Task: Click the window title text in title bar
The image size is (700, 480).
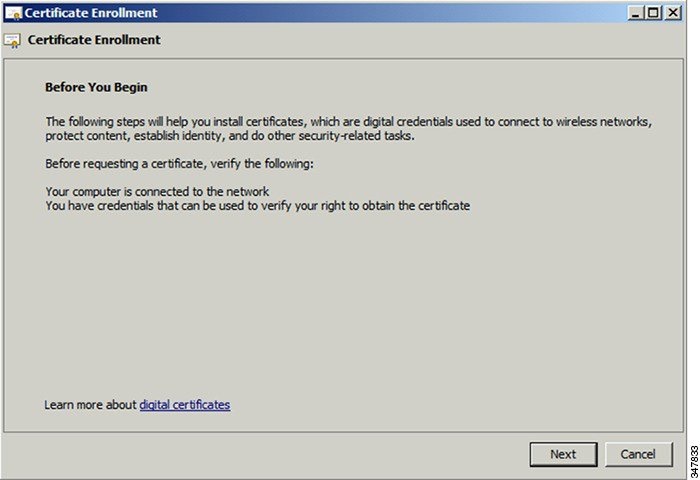Action: [x=90, y=13]
